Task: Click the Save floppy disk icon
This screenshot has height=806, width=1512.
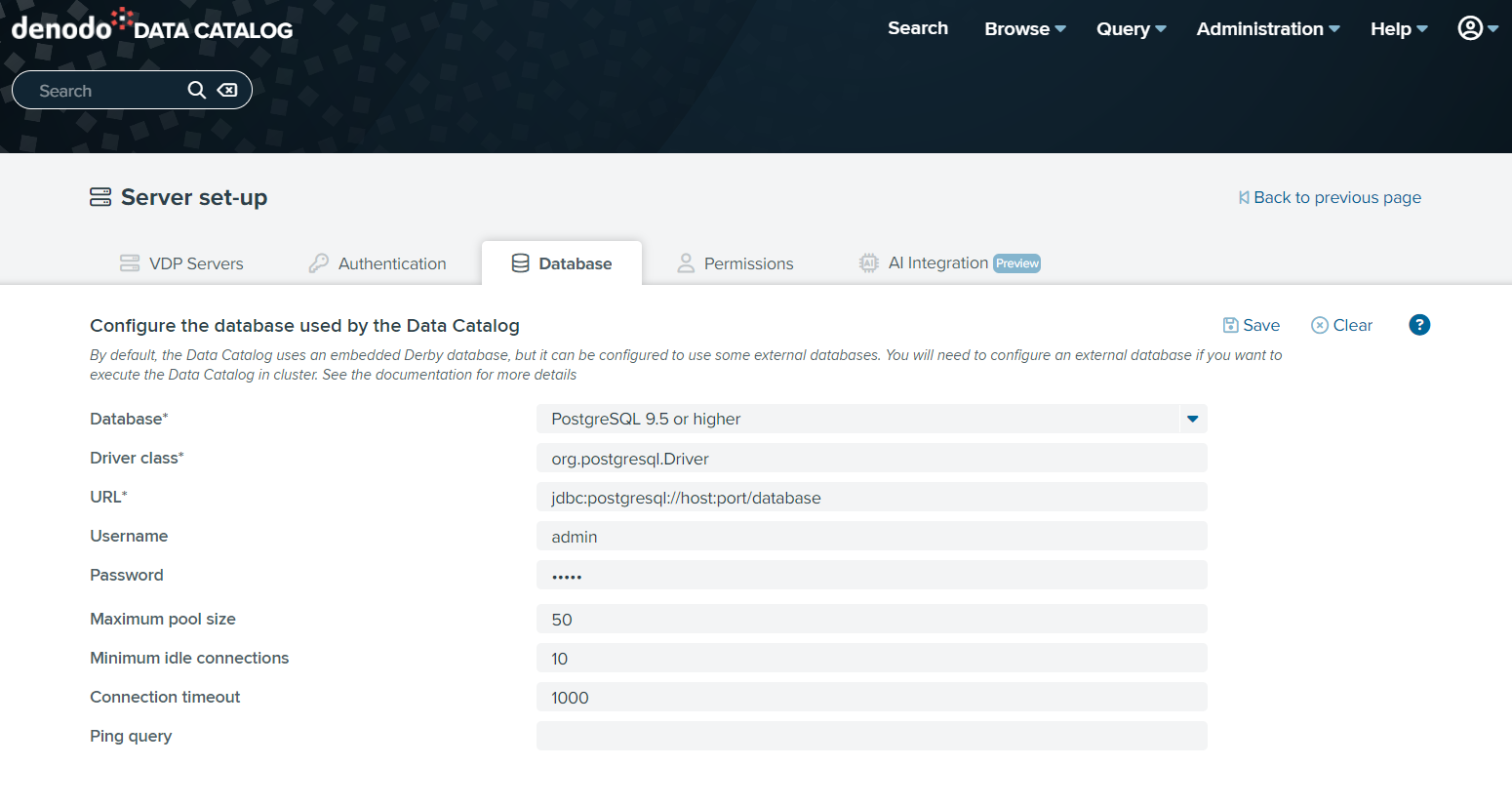Action: tap(1231, 325)
